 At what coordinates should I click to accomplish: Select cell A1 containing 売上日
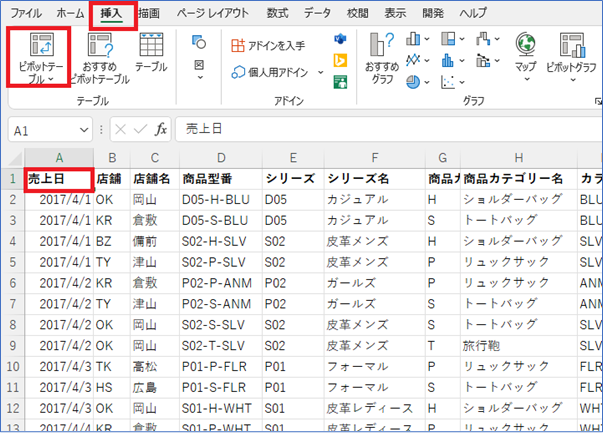point(58,178)
